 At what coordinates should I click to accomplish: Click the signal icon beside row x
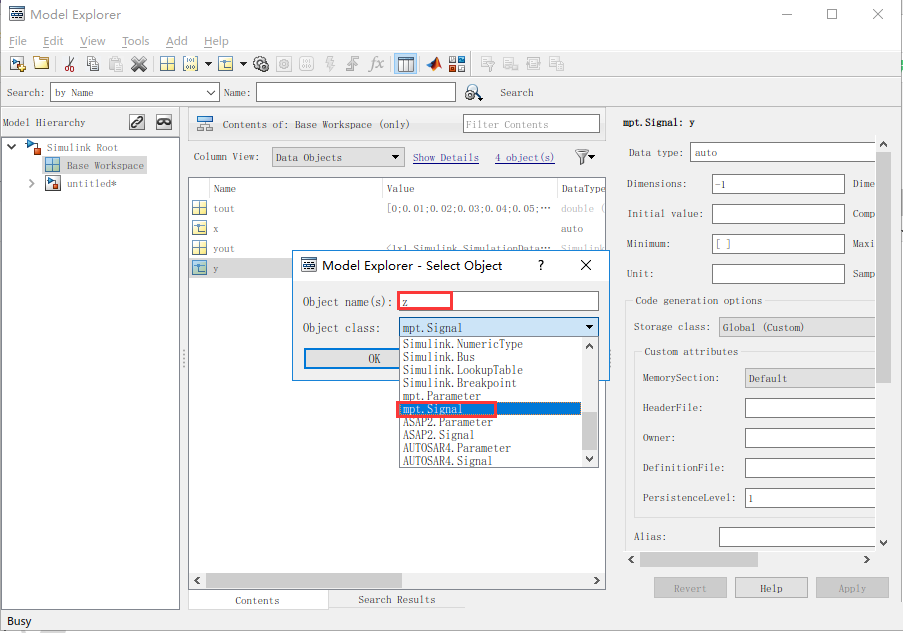[x=199, y=228]
